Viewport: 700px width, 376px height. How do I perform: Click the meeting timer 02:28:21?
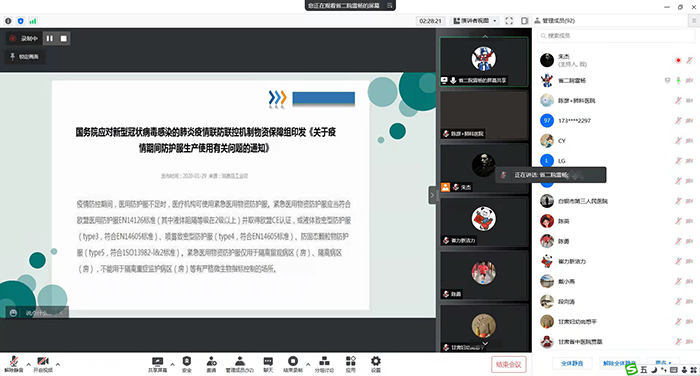coord(430,21)
